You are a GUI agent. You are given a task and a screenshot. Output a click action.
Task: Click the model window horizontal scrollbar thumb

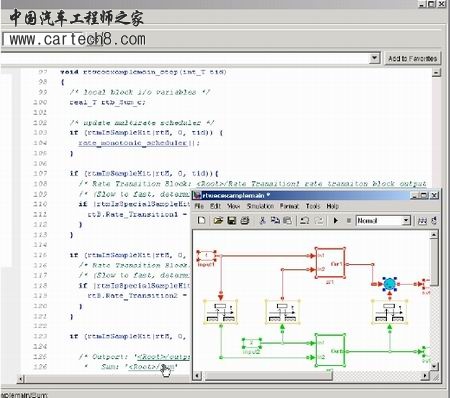(x=269, y=376)
